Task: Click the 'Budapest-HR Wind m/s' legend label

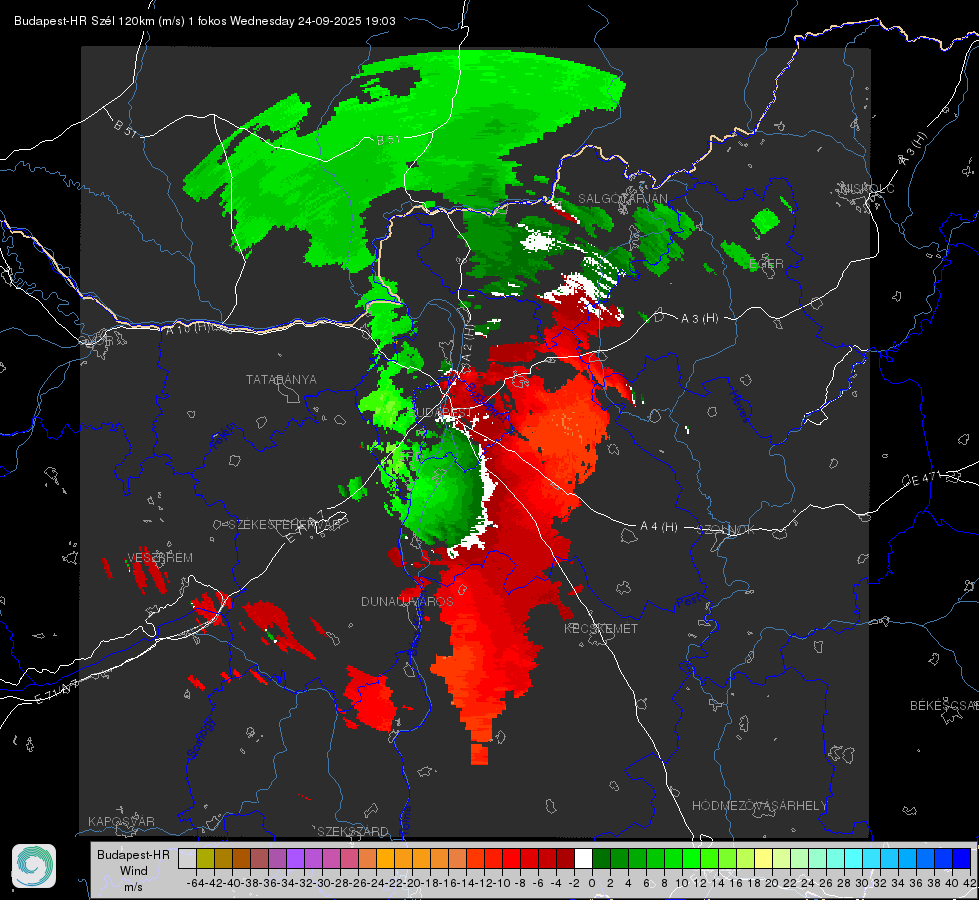Action: [133, 870]
